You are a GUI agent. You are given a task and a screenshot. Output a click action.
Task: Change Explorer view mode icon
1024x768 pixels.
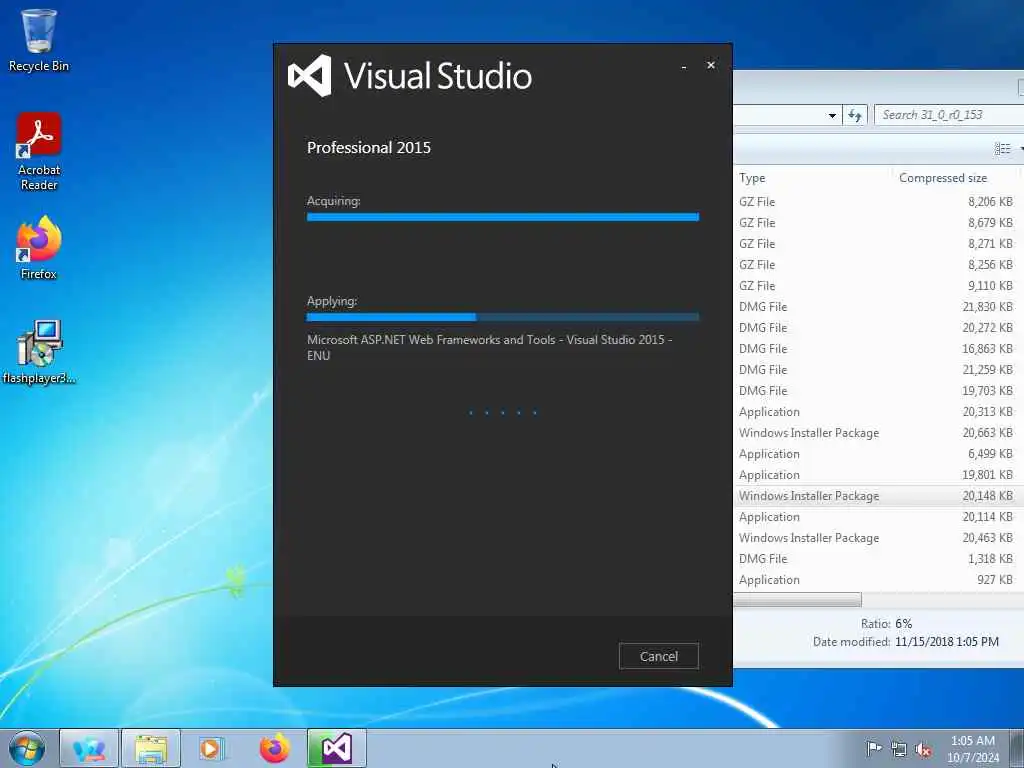(x=1002, y=149)
